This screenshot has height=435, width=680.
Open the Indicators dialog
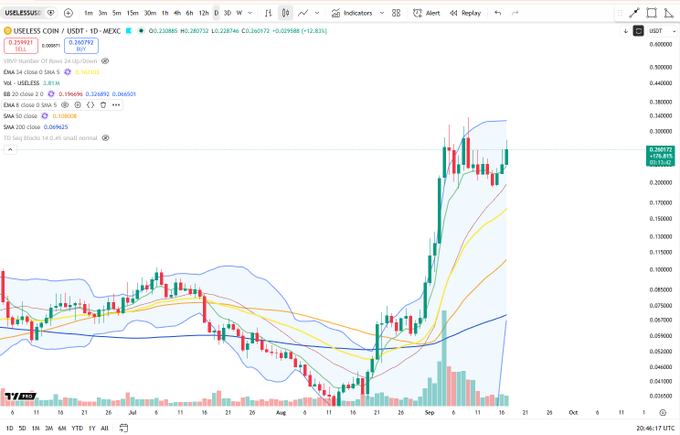pyautogui.click(x=352, y=13)
